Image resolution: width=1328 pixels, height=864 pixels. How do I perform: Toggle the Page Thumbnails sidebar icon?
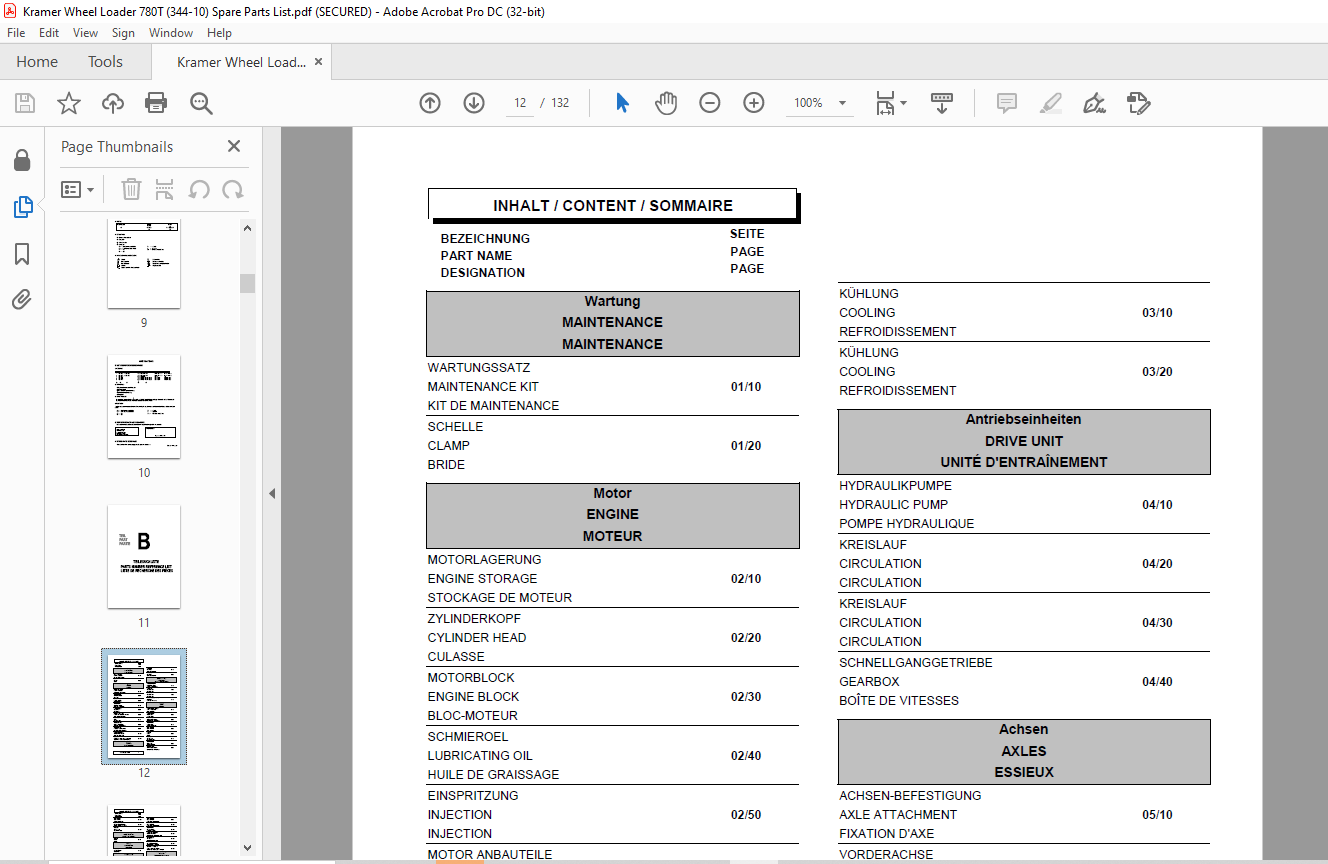point(22,207)
